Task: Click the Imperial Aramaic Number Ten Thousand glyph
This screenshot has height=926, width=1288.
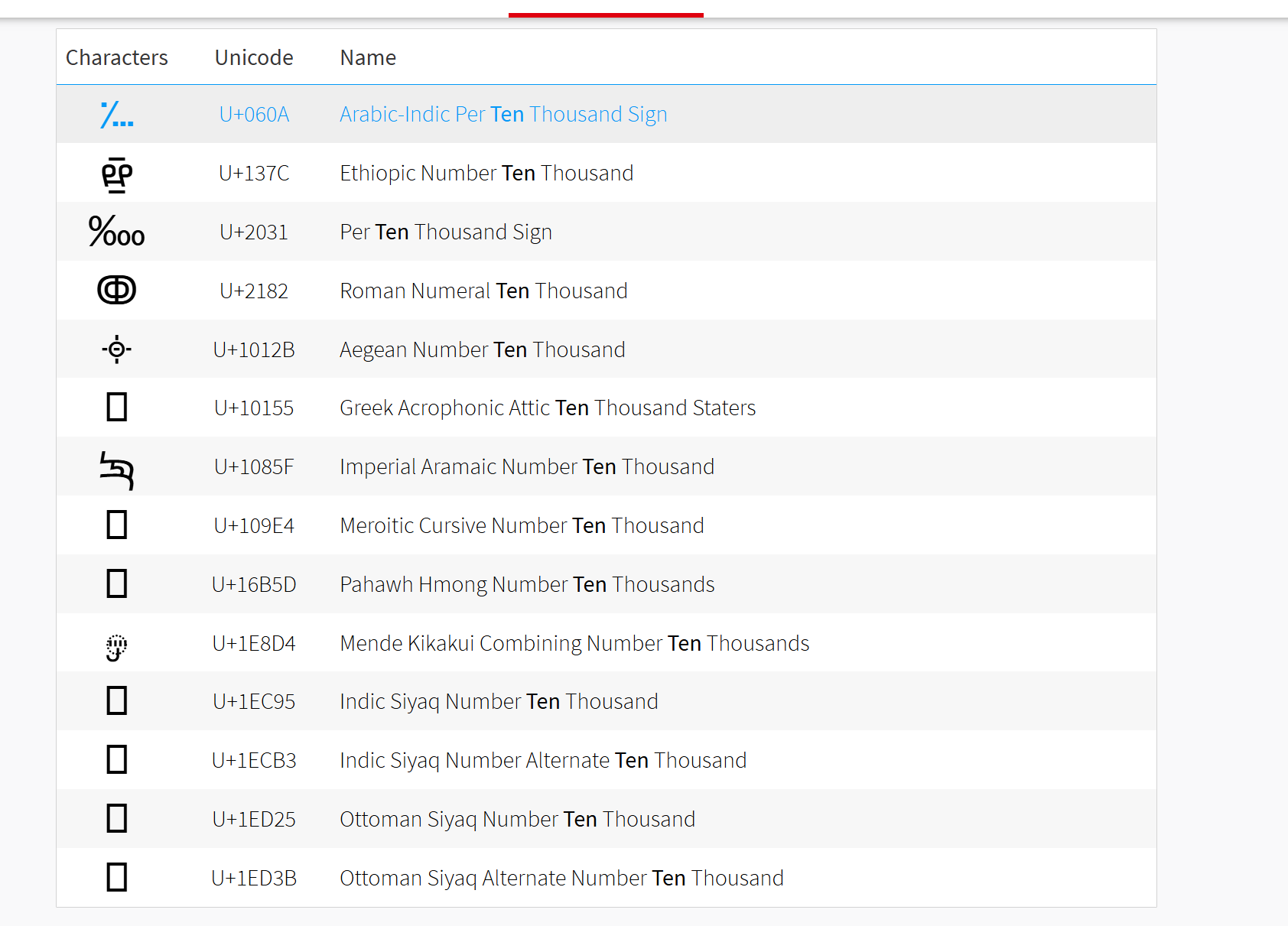Action: point(116,469)
